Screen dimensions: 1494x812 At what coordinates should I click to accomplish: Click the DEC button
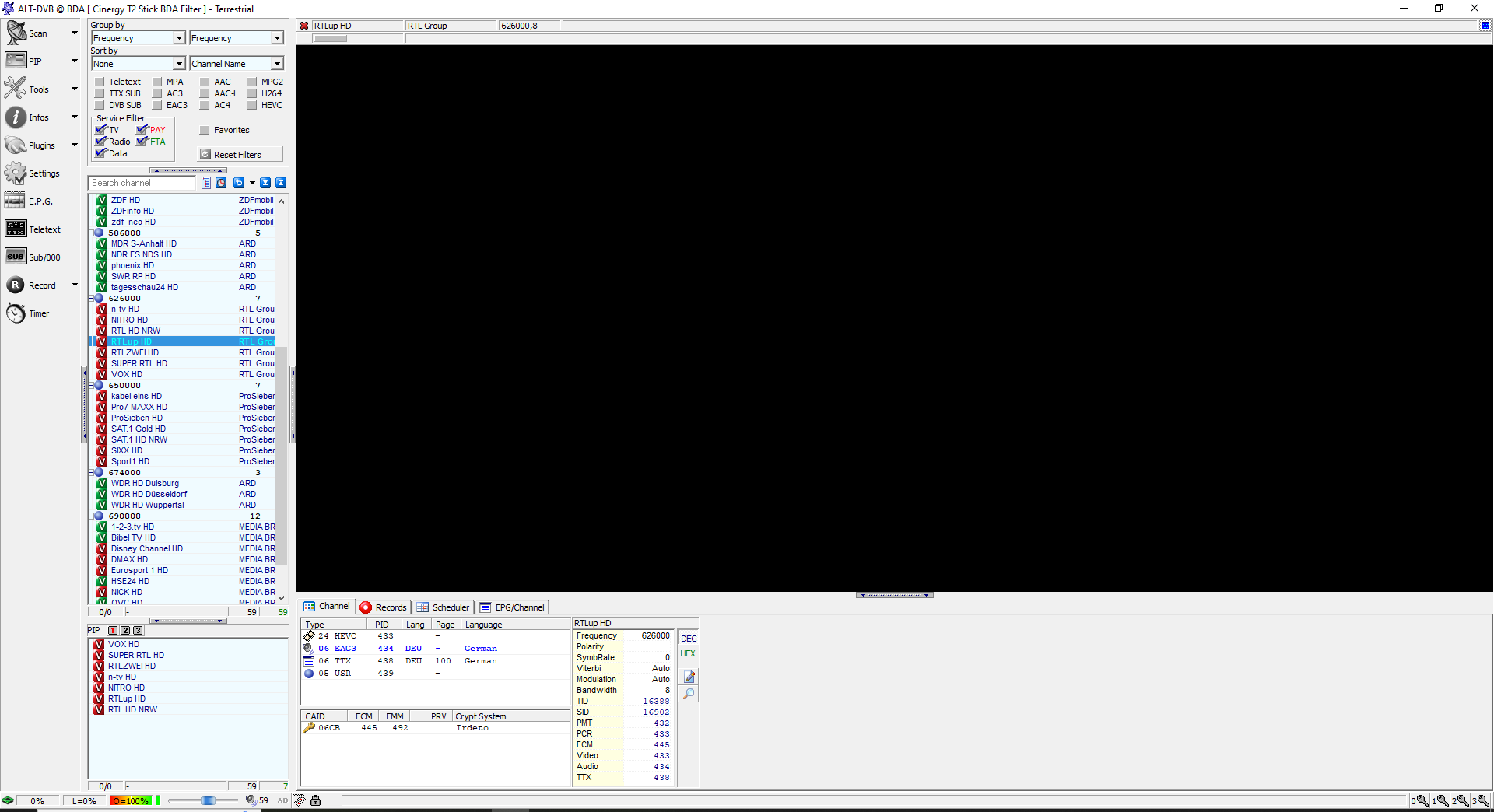click(x=689, y=639)
